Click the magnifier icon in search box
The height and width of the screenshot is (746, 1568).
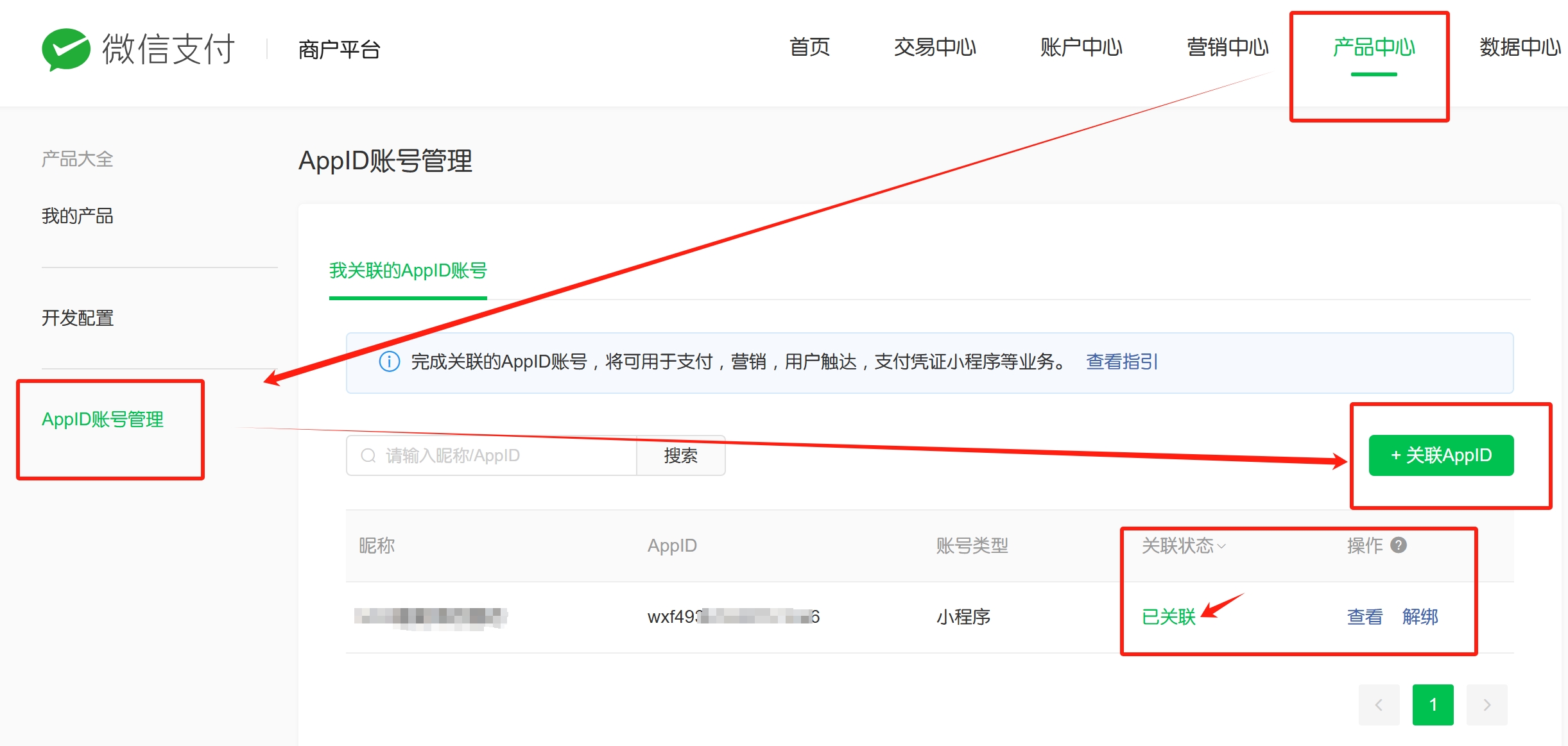pyautogui.click(x=368, y=455)
